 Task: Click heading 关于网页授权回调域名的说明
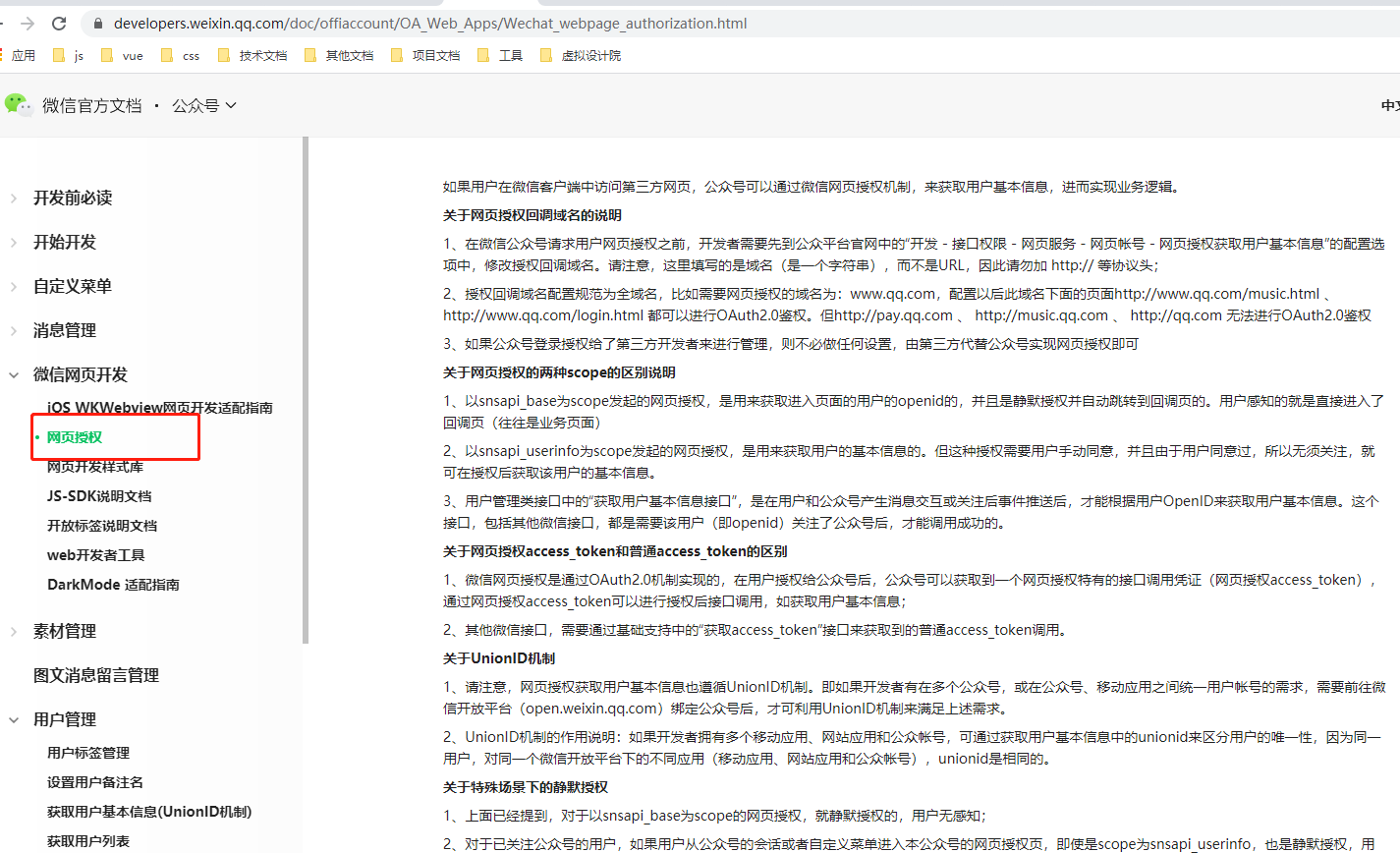pos(532,215)
